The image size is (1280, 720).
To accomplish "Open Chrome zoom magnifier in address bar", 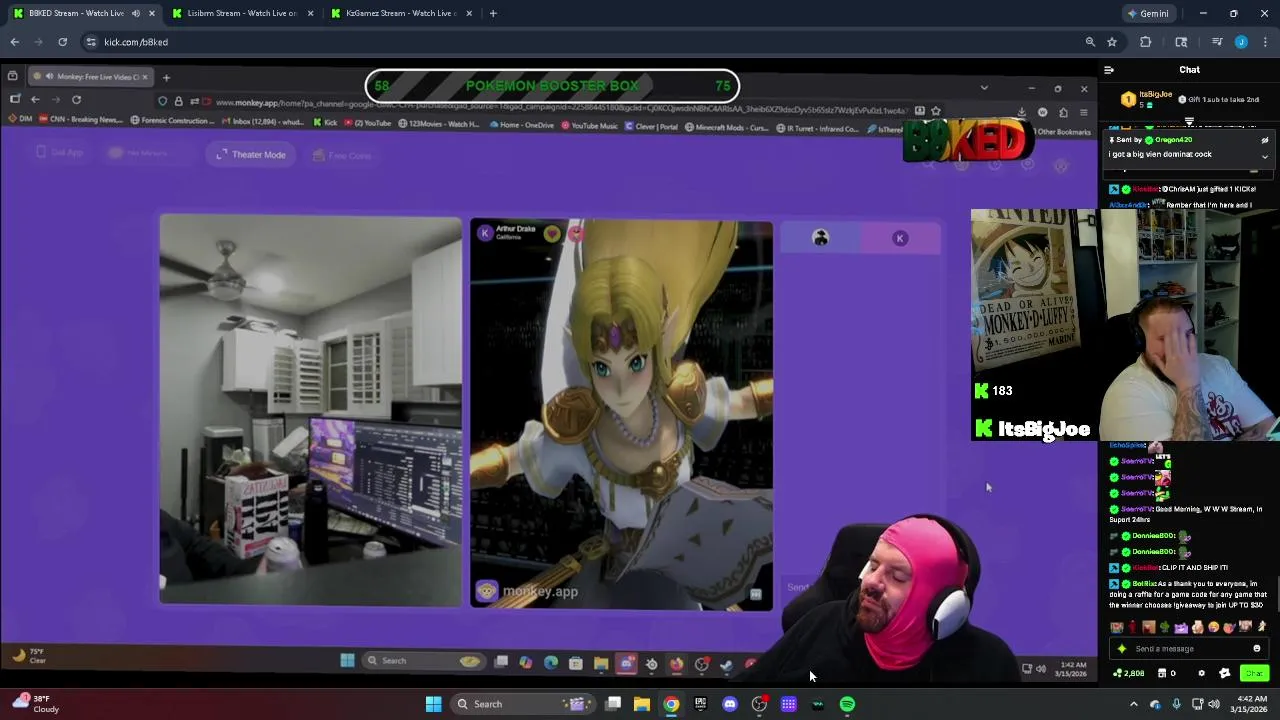I will click(x=1090, y=42).
